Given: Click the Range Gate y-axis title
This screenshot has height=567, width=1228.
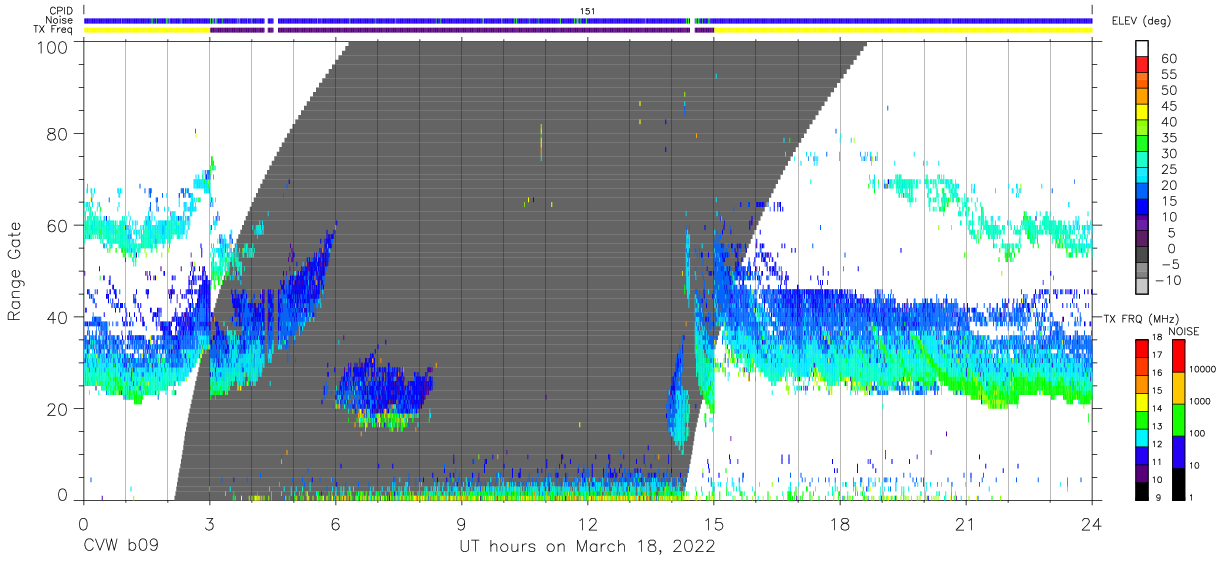Looking at the screenshot, I should point(15,272).
